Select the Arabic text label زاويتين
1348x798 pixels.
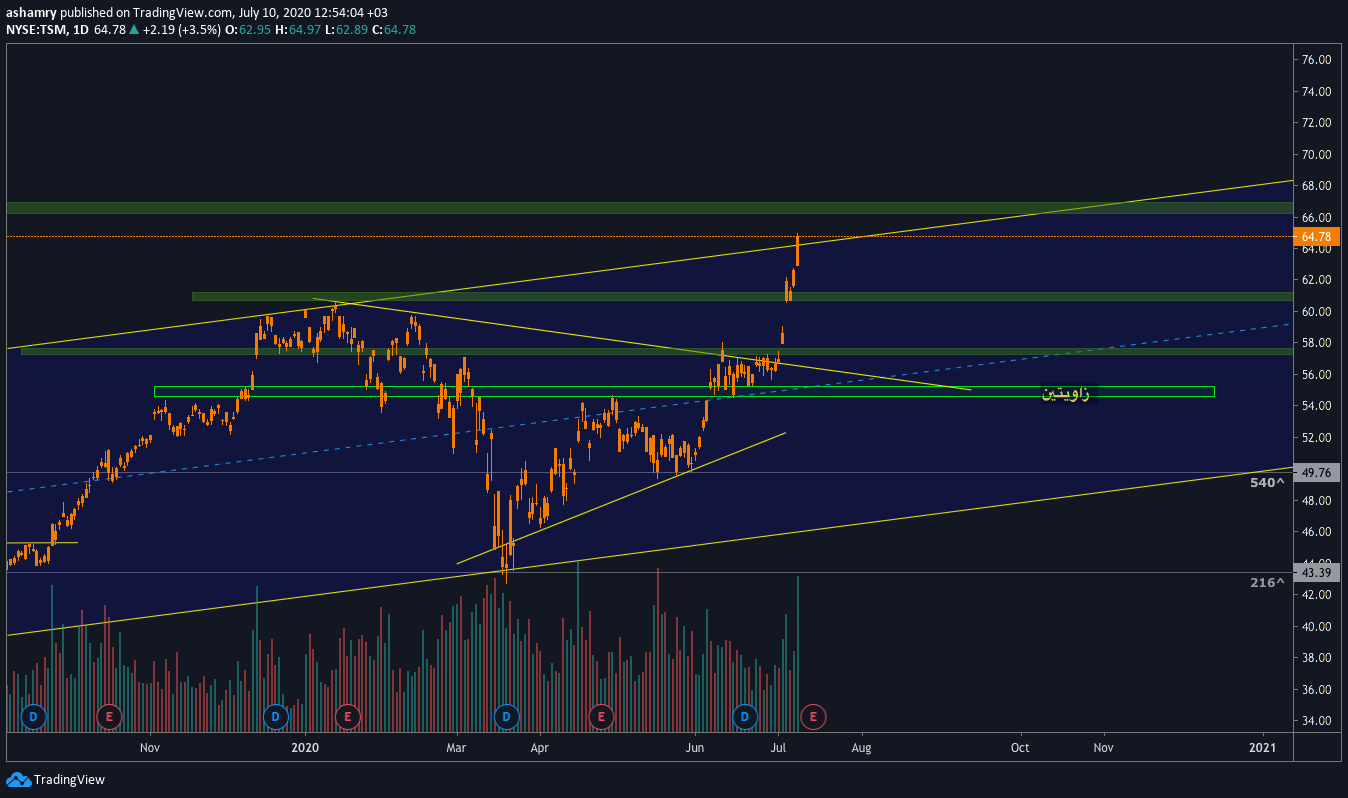tap(1065, 393)
